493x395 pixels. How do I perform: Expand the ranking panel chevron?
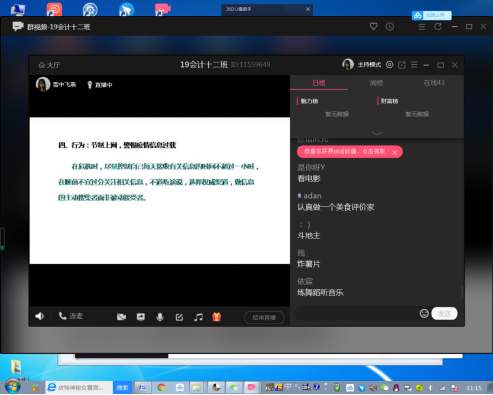tap(377, 133)
